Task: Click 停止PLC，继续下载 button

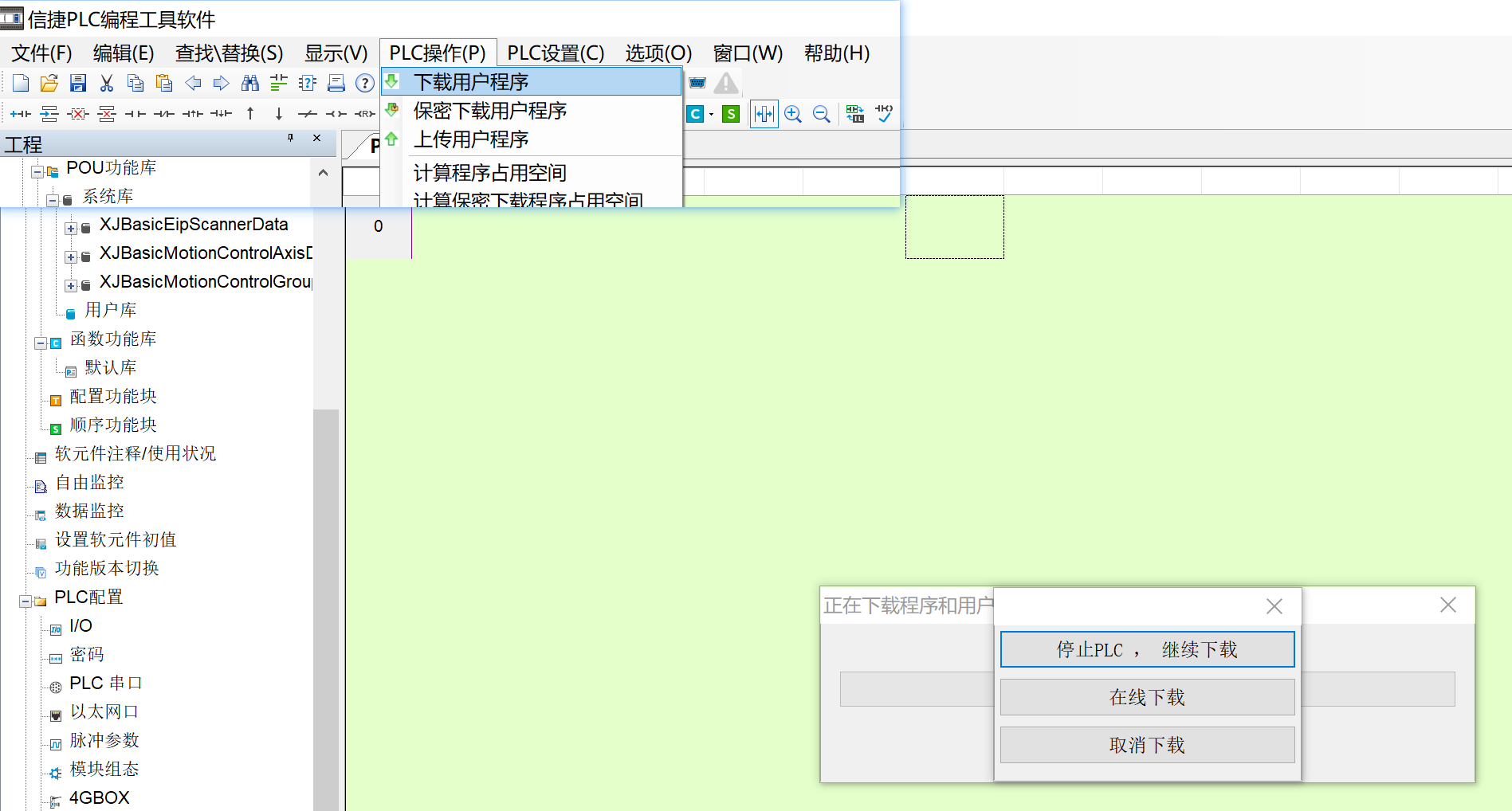Action: (x=1147, y=649)
